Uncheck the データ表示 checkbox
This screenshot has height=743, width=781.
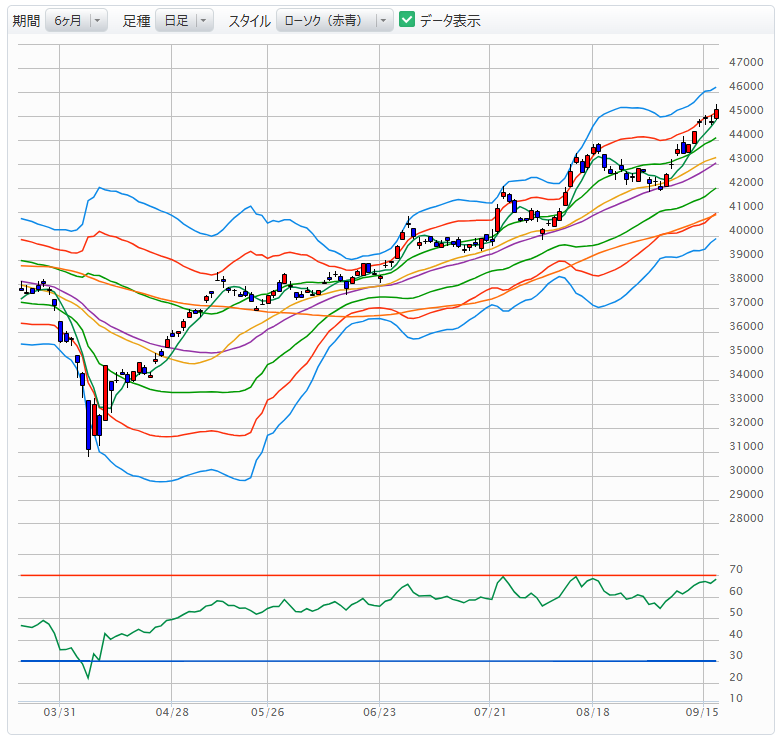[407, 20]
